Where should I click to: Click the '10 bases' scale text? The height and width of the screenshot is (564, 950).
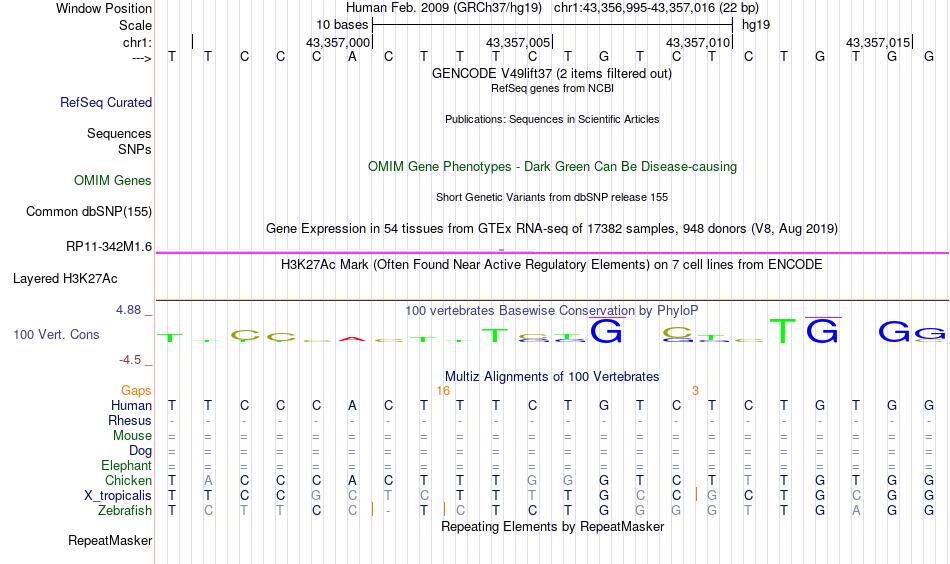(342, 25)
